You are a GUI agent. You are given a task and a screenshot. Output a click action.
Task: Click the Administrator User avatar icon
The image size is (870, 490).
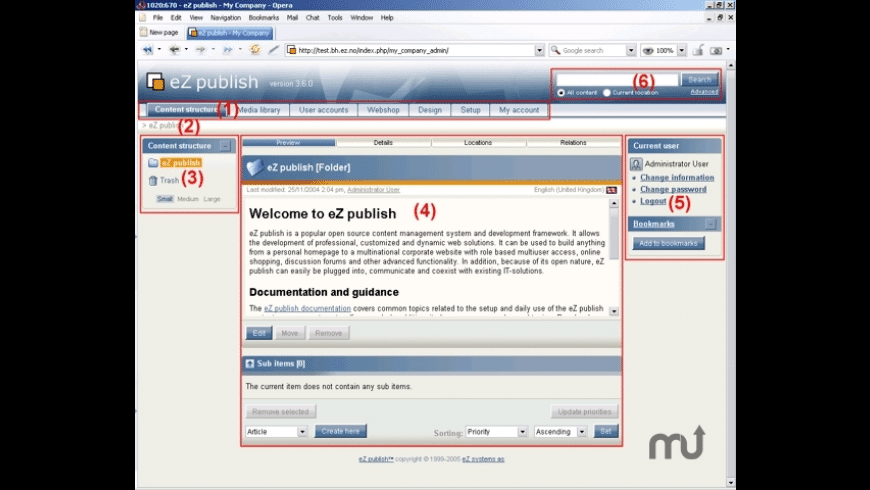pyautogui.click(x=636, y=164)
